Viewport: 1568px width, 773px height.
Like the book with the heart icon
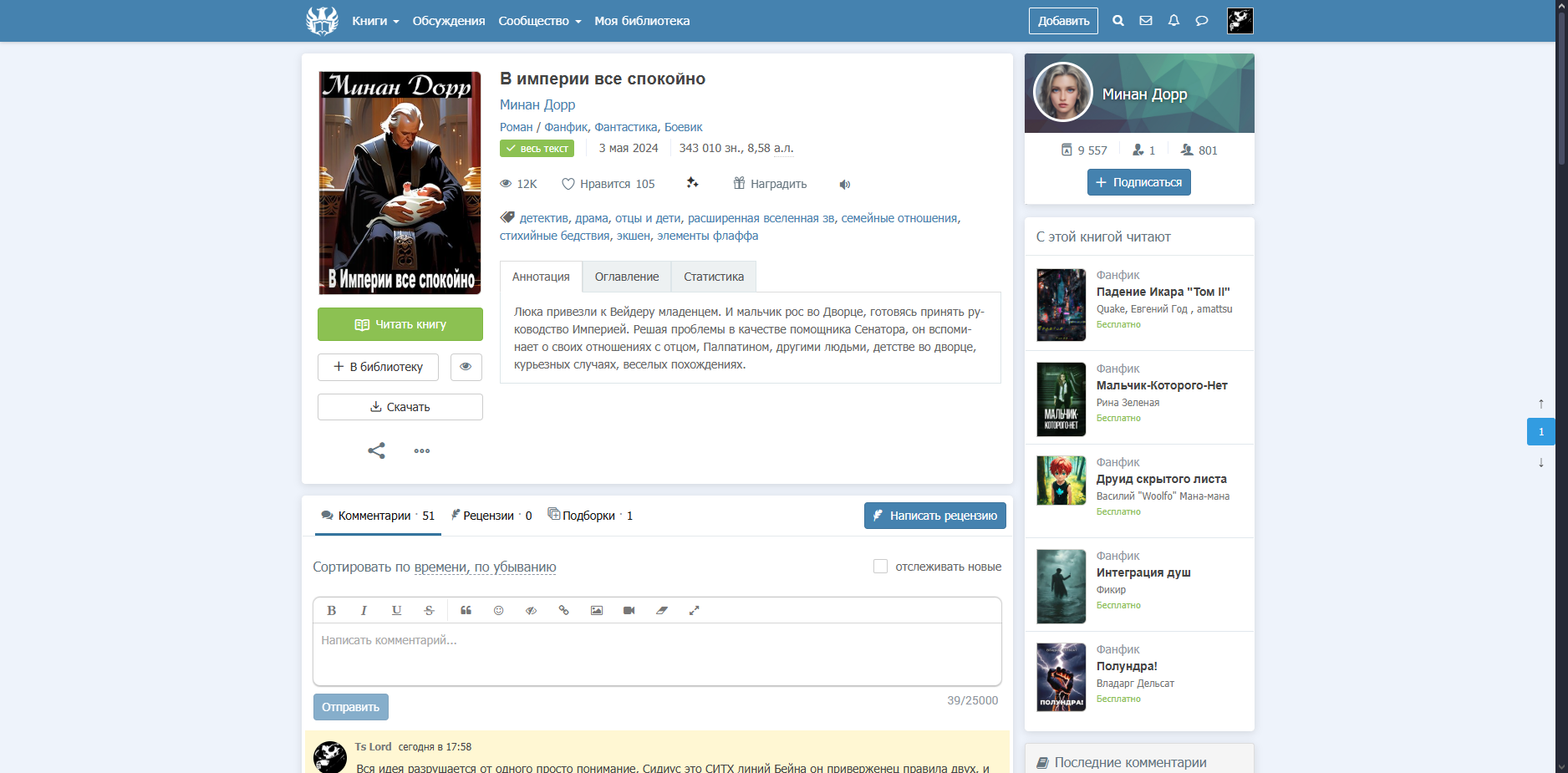pos(568,184)
